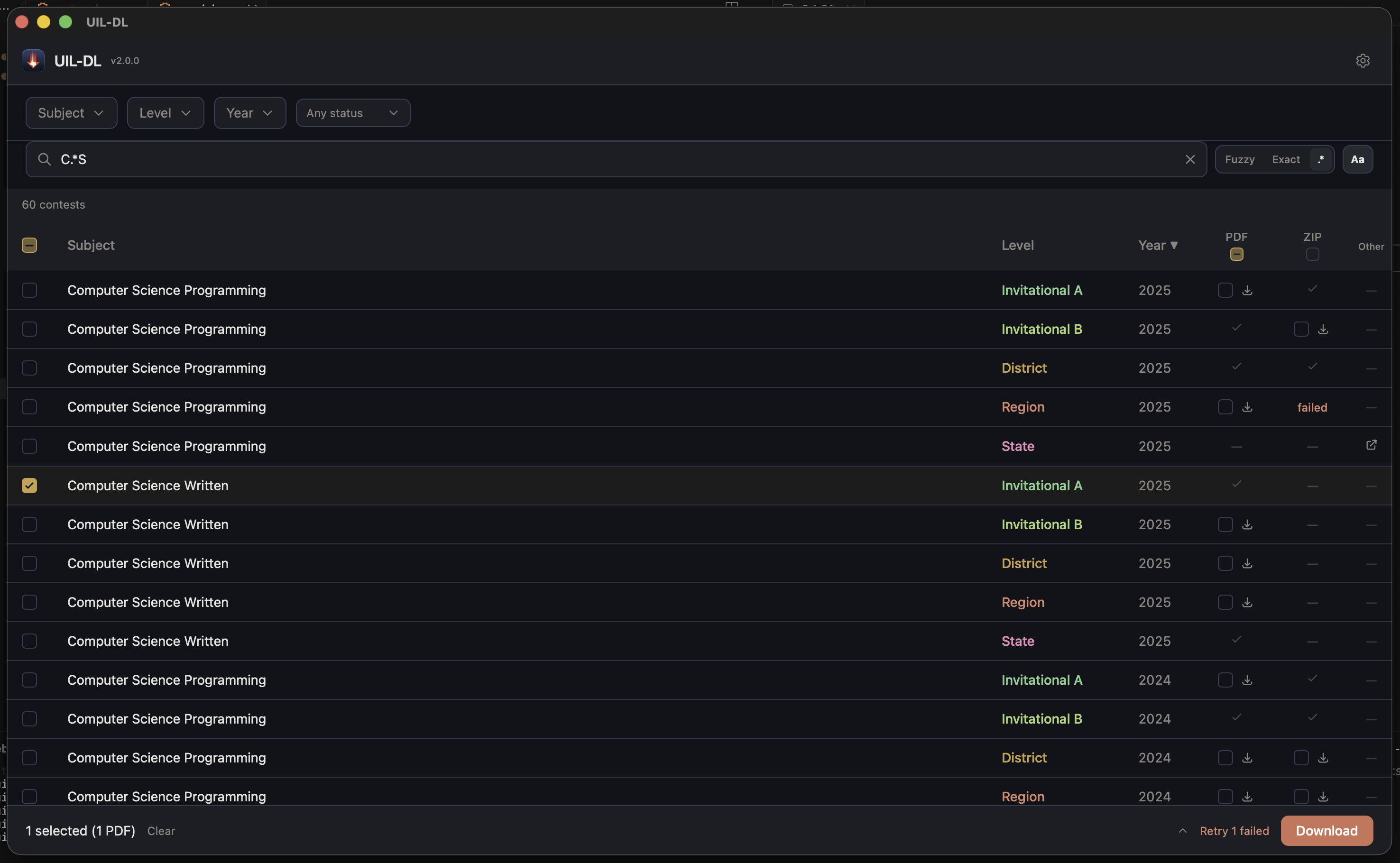Viewport: 1400px width, 863px height.
Task: Click the PDF download icon for Invitational A 2025 Programming
Action: [1247, 291]
